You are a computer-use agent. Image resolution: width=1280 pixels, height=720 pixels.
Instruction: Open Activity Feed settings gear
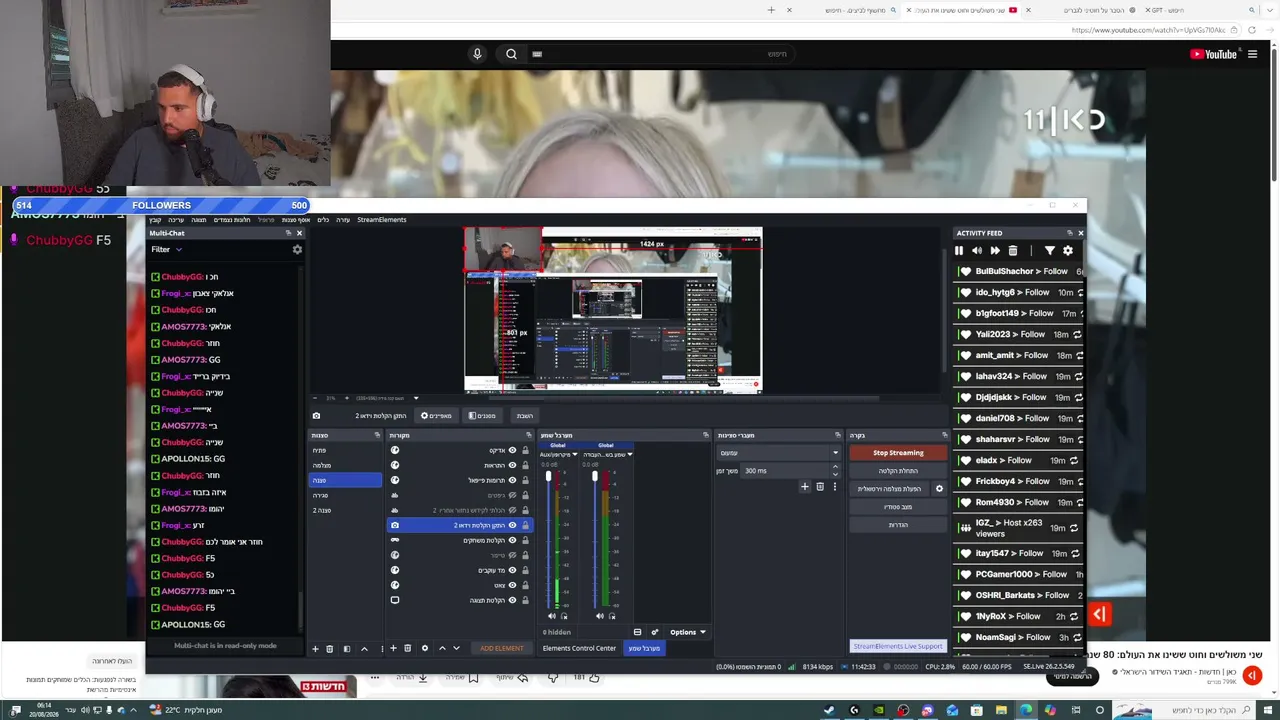pos(1068,251)
